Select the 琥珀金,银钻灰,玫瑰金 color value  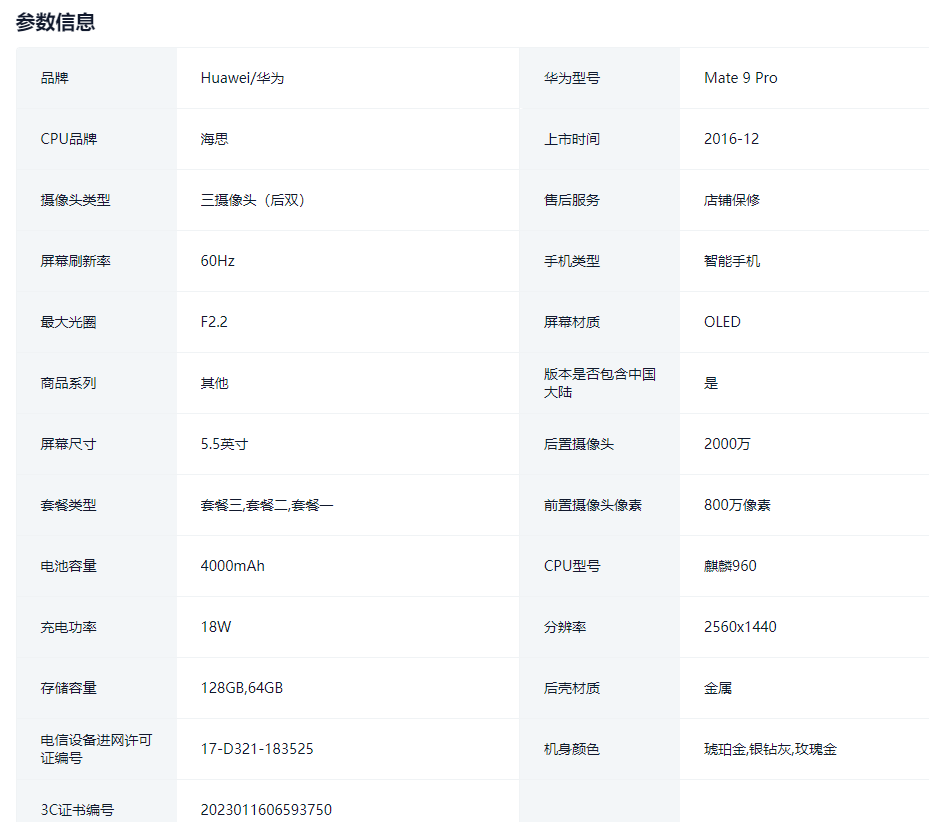tap(770, 750)
